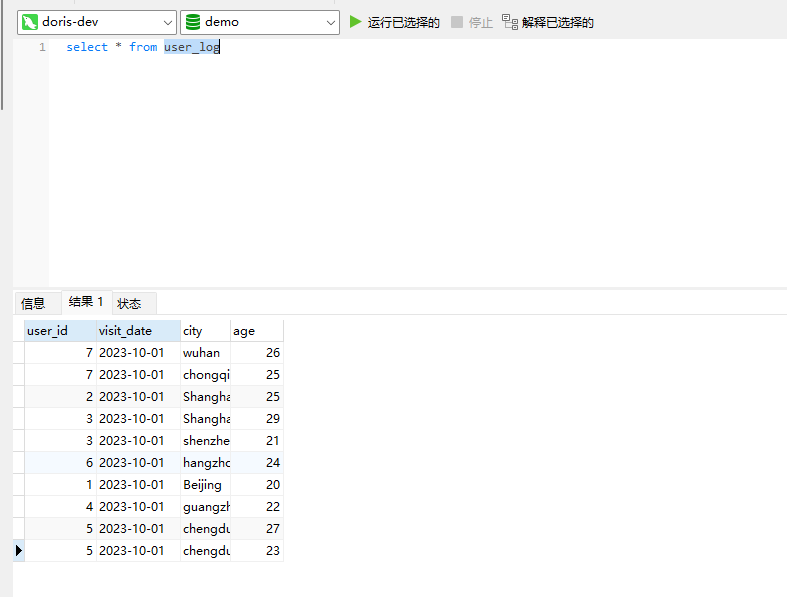This screenshot has height=597, width=787.
Task: Open the 状态 tab
Action: (x=129, y=303)
